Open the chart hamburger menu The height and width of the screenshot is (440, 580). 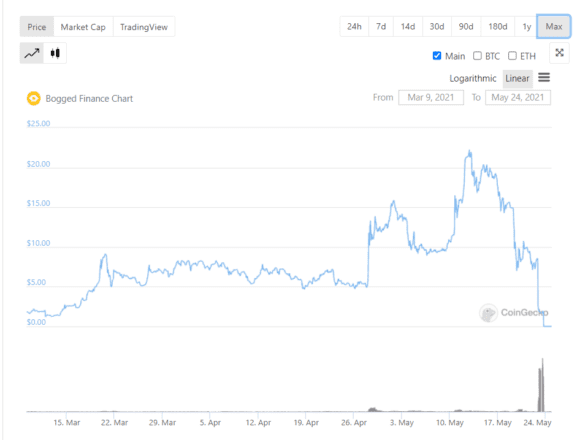(544, 78)
